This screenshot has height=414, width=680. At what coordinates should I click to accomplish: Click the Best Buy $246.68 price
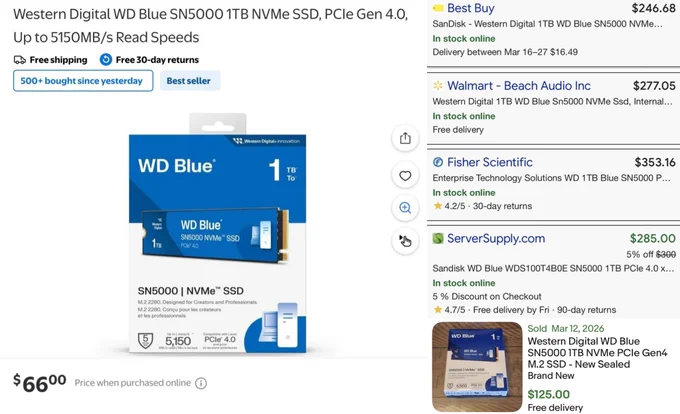653,8
